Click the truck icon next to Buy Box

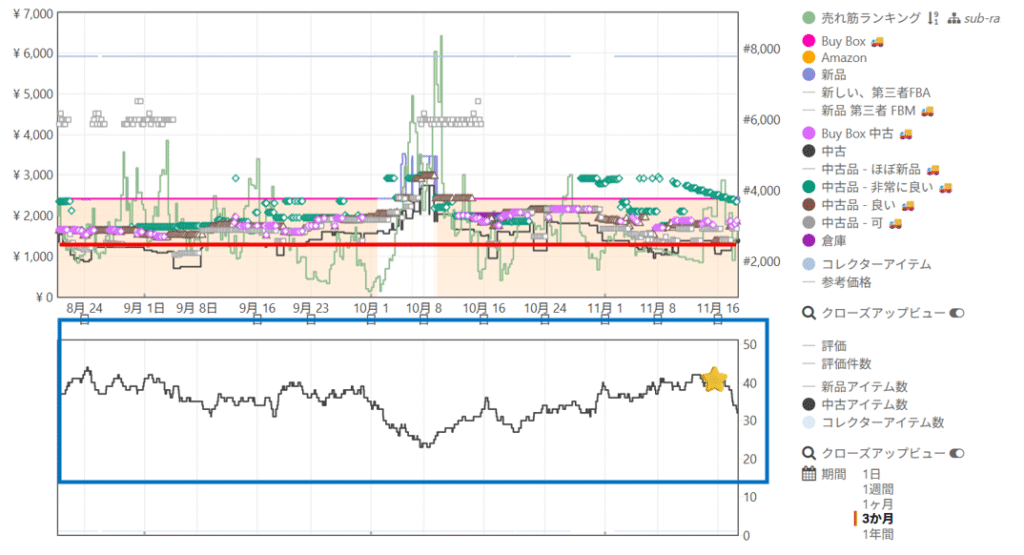click(x=878, y=42)
